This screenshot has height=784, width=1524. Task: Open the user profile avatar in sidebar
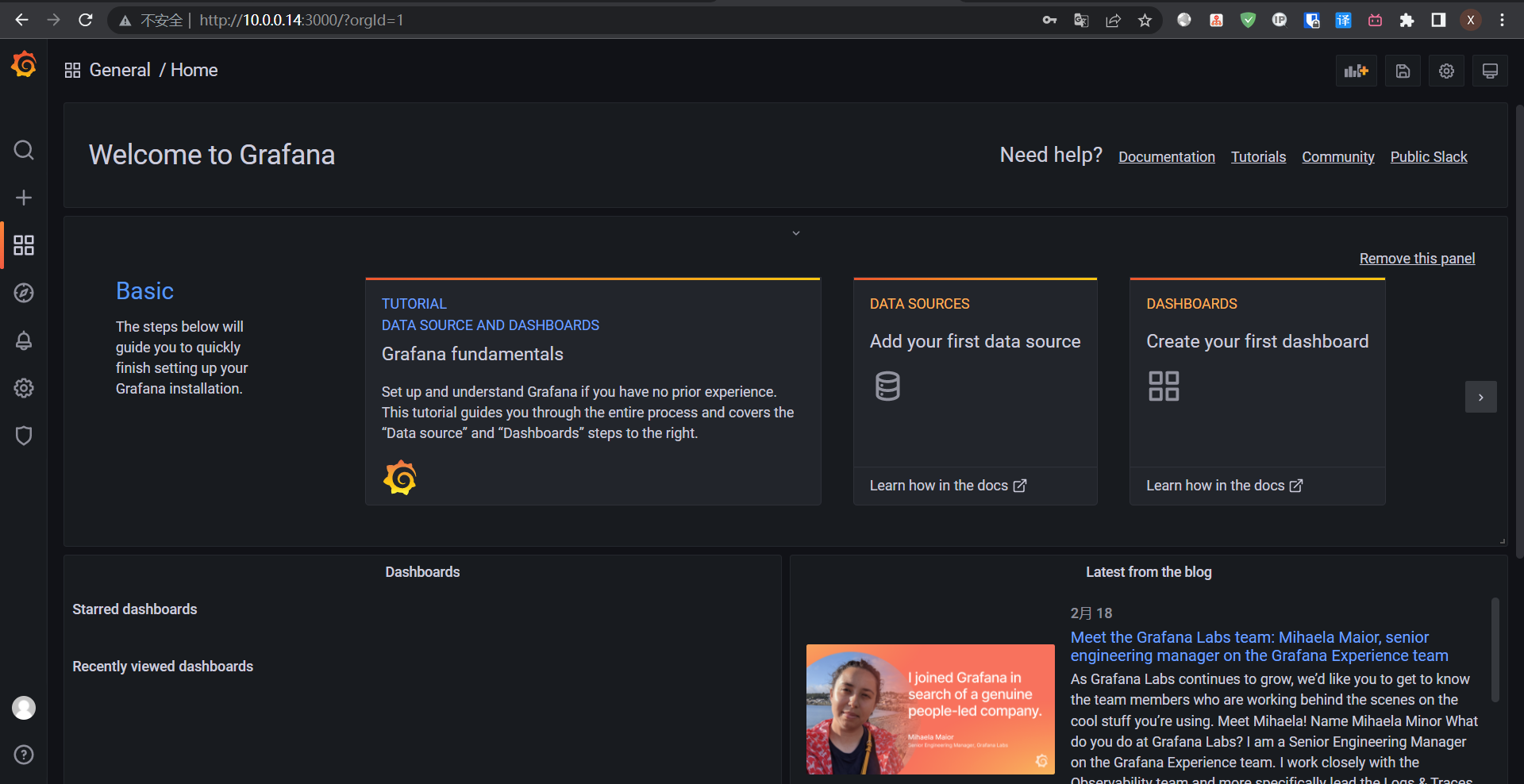pyautogui.click(x=24, y=708)
